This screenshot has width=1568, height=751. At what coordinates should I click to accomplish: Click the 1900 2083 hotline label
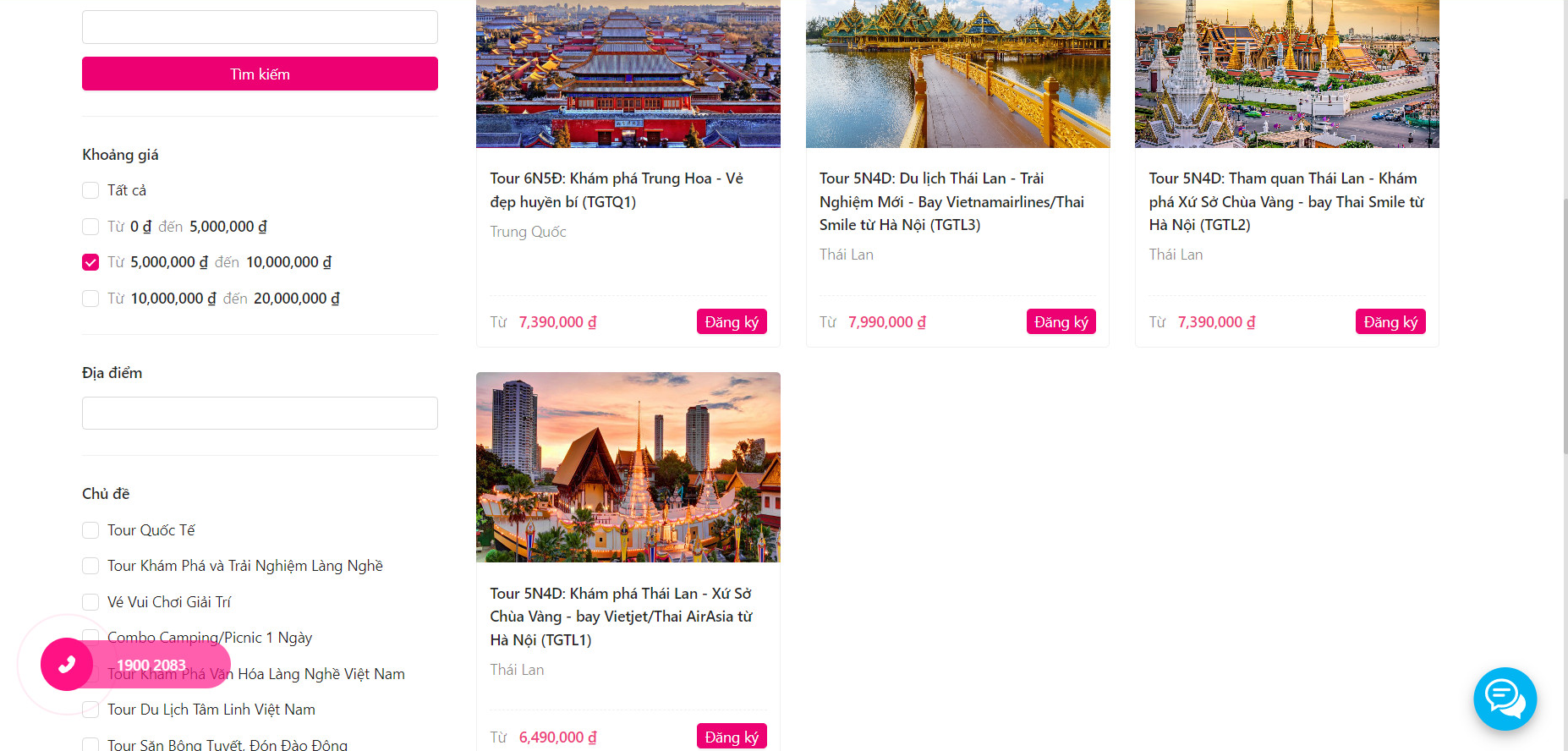[151, 666]
